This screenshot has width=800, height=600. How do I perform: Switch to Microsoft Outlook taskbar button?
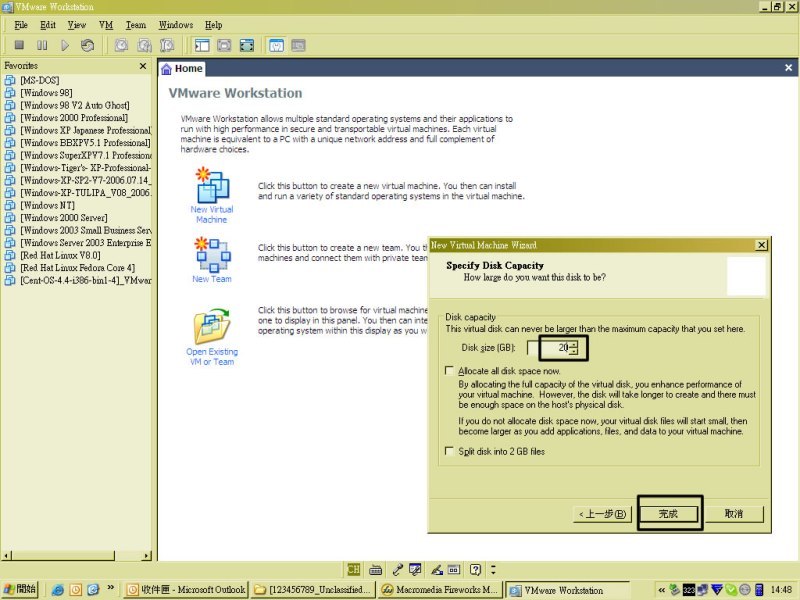click(186, 590)
